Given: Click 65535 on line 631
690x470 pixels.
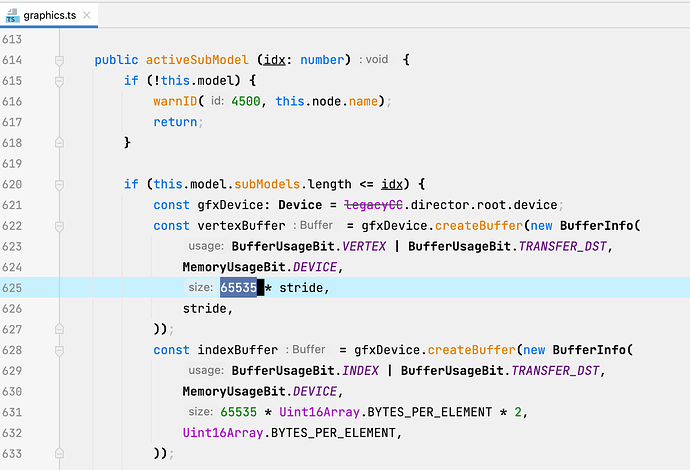Looking at the screenshot, I should [239, 412].
